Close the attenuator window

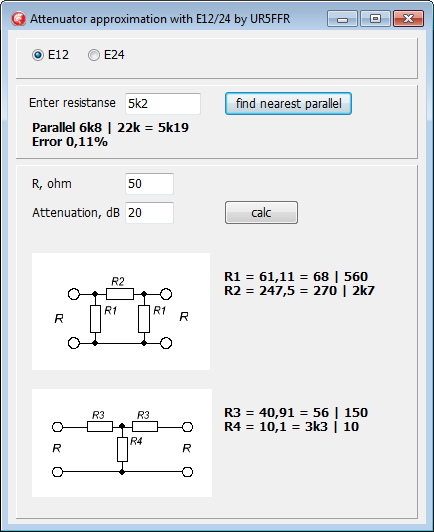409,19
